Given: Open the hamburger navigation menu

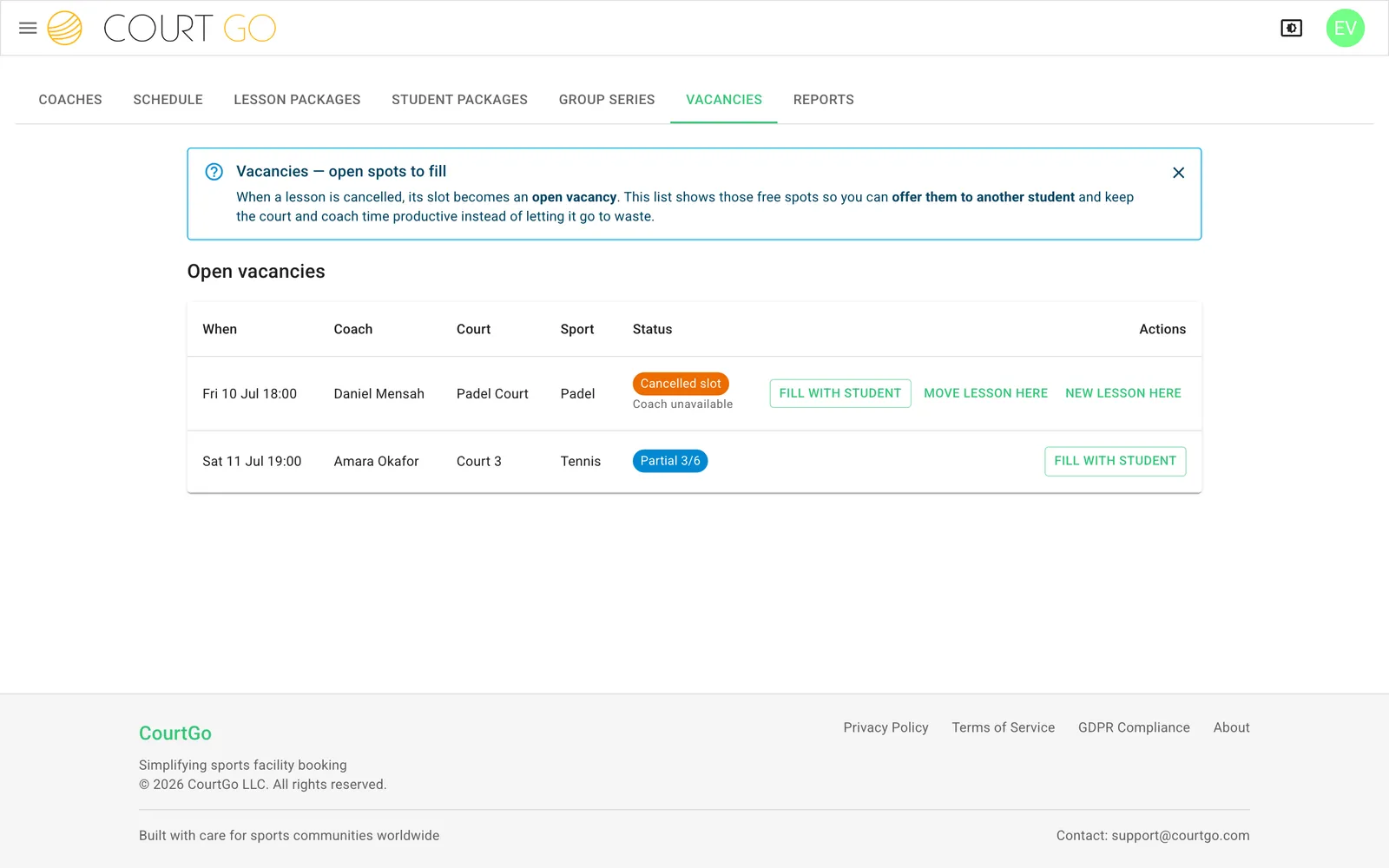Looking at the screenshot, I should pos(28,28).
